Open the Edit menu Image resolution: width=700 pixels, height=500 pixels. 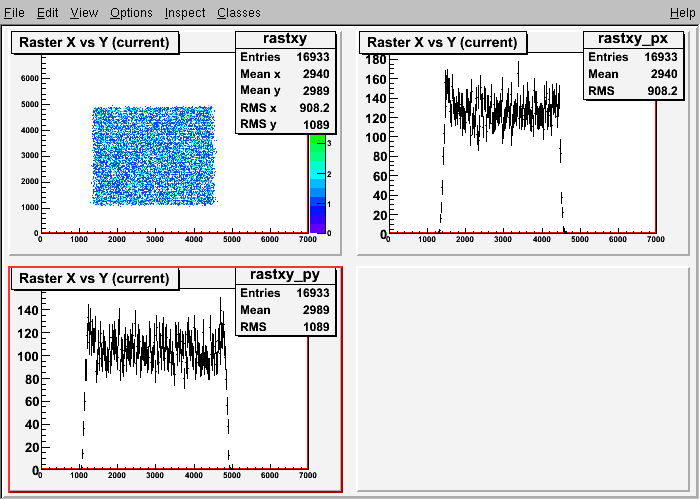(x=47, y=12)
